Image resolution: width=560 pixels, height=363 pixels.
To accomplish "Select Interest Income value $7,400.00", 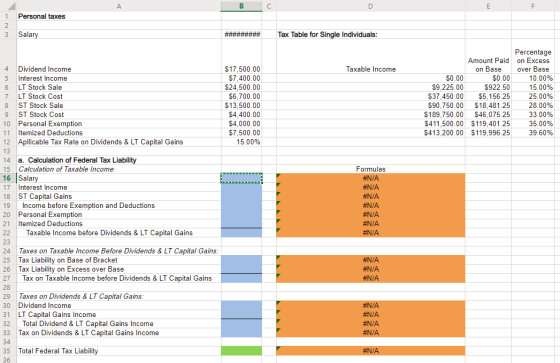I will point(241,78).
